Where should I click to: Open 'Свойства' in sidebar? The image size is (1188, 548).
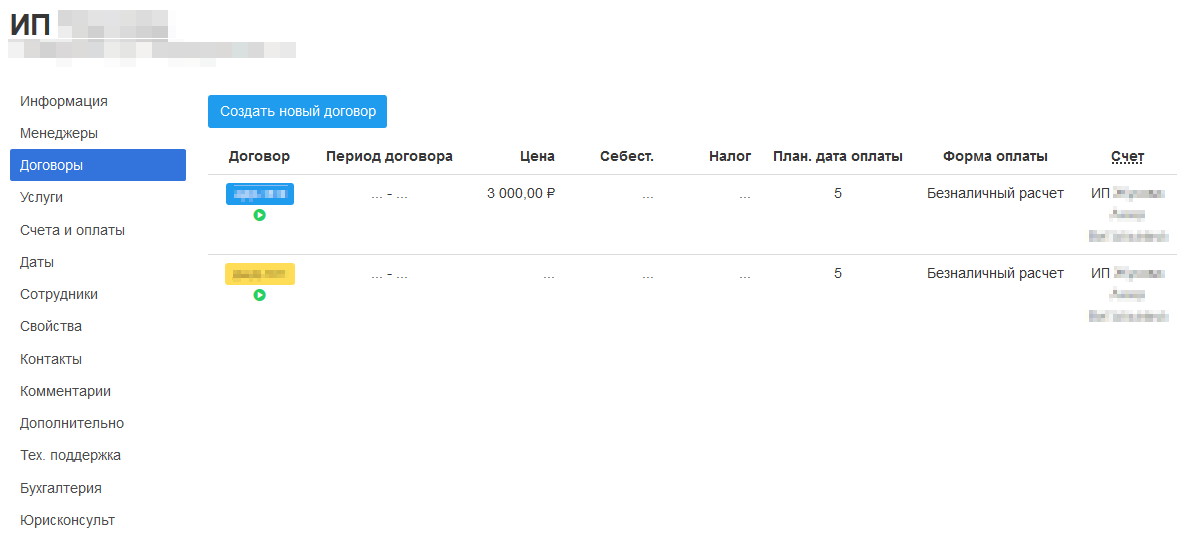point(51,326)
